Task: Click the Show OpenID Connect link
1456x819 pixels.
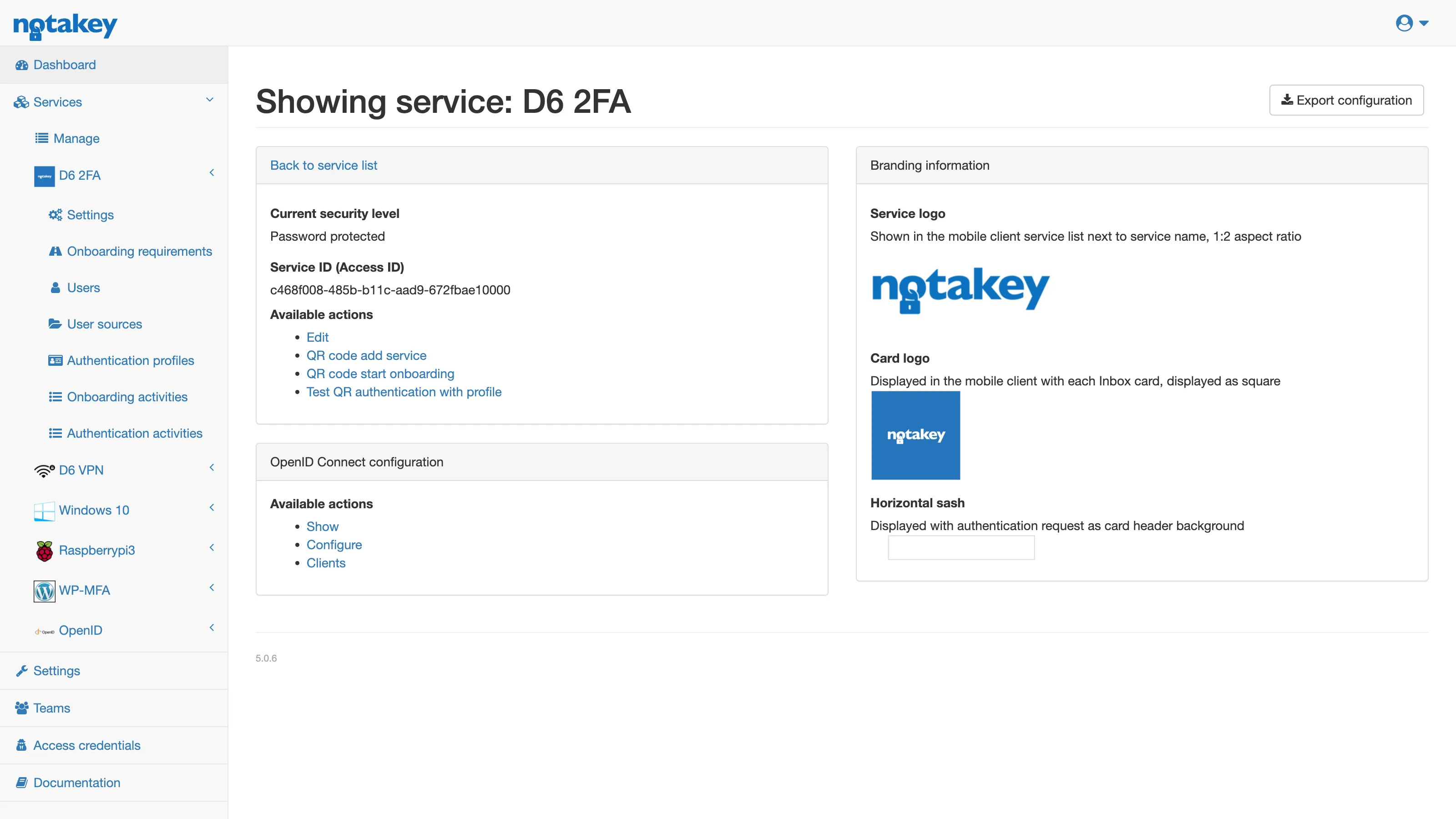Action: click(x=322, y=527)
